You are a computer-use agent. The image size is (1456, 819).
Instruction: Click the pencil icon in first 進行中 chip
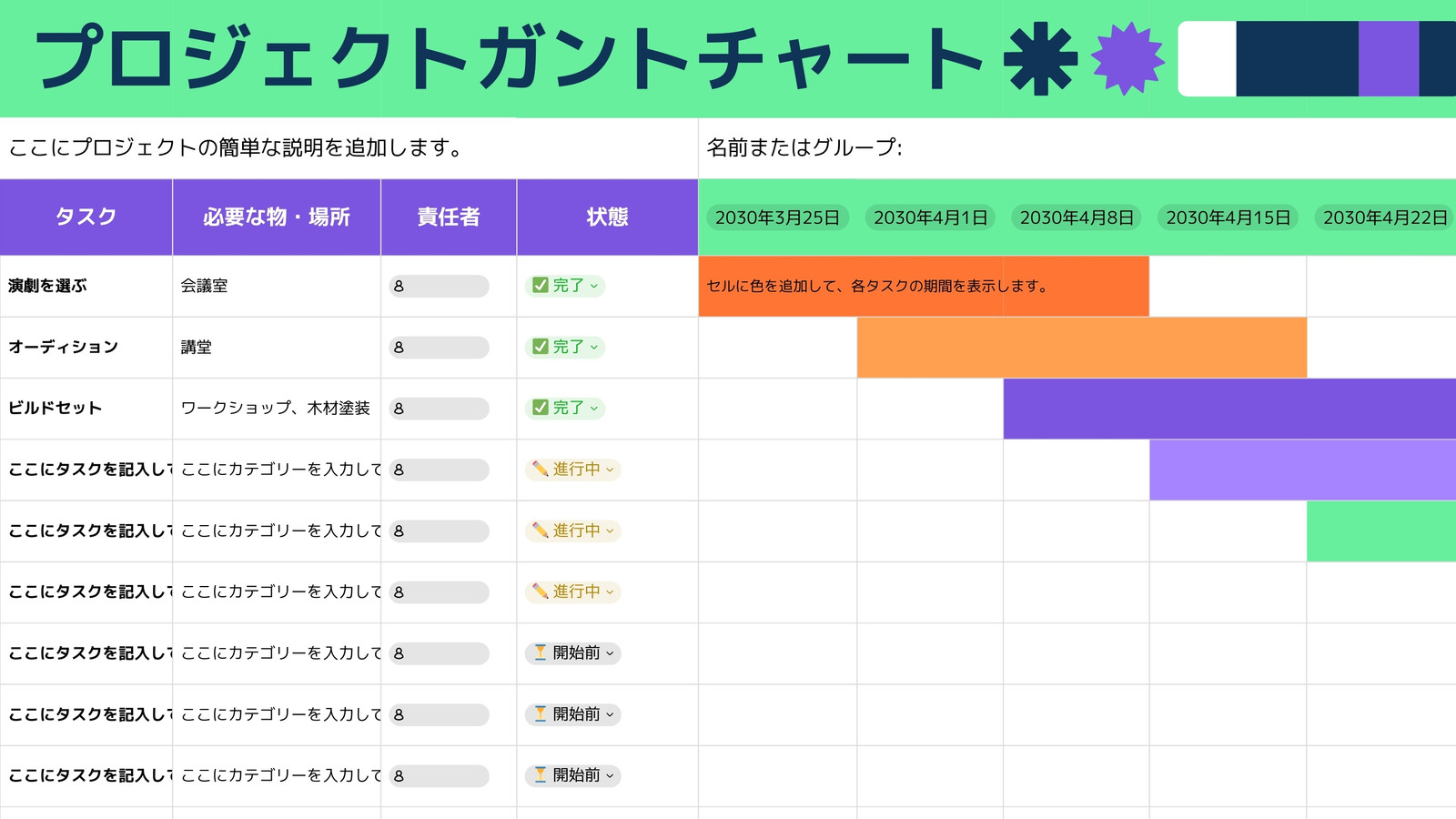540,469
